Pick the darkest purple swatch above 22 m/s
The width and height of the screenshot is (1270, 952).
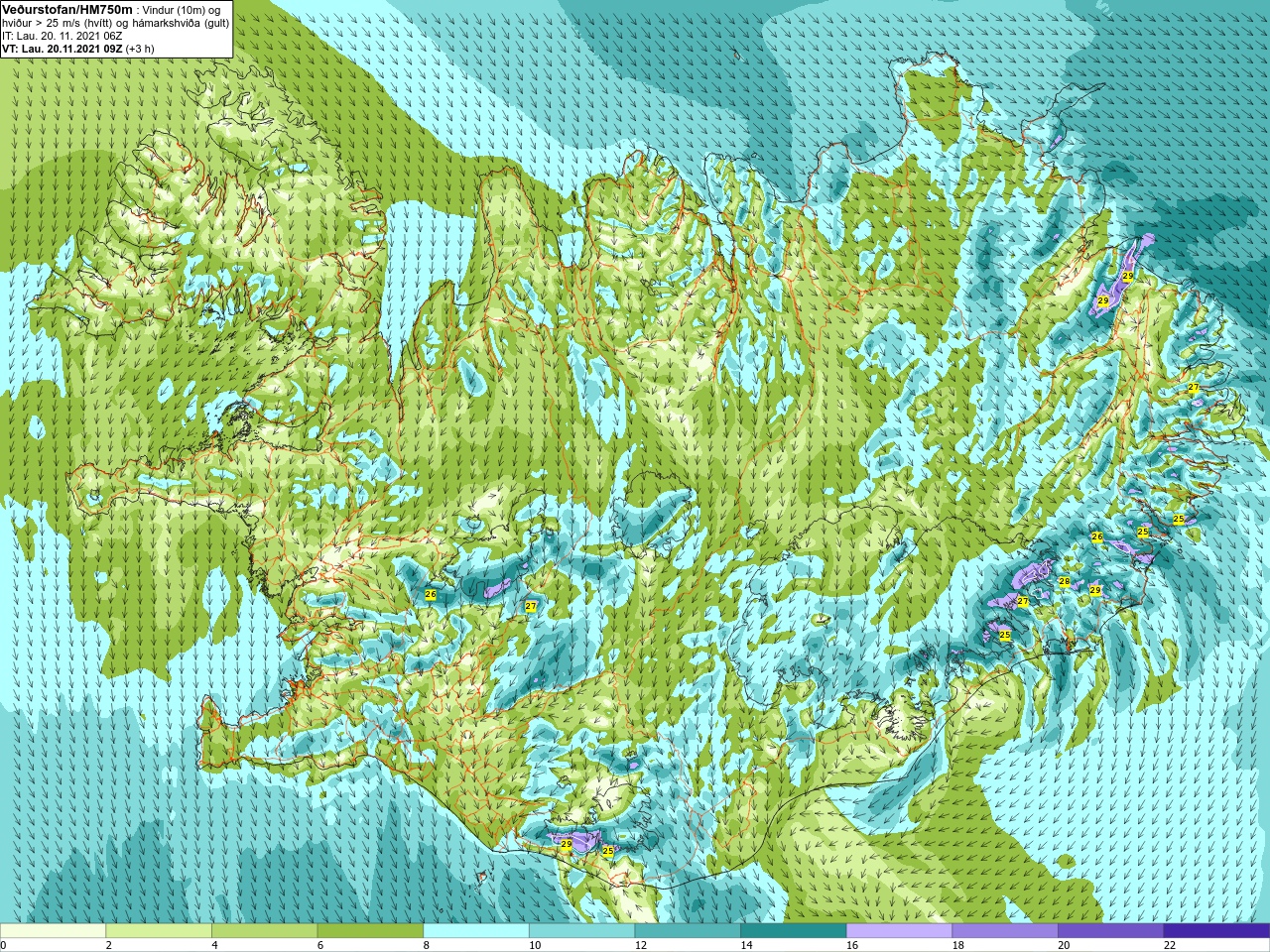coord(1217,931)
